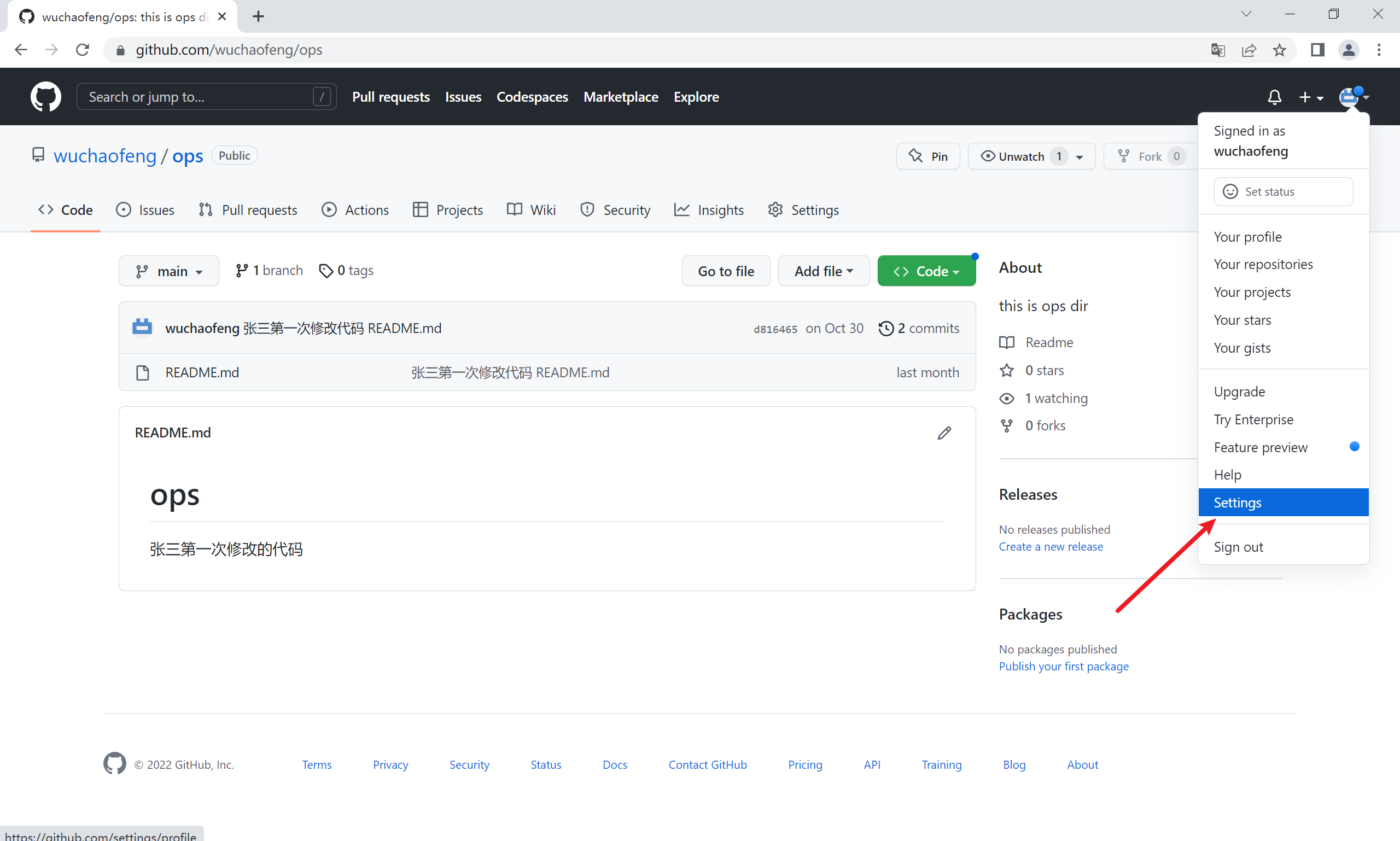1400x841 pixels.
Task: Switch to the Actions tab
Action: (x=355, y=209)
